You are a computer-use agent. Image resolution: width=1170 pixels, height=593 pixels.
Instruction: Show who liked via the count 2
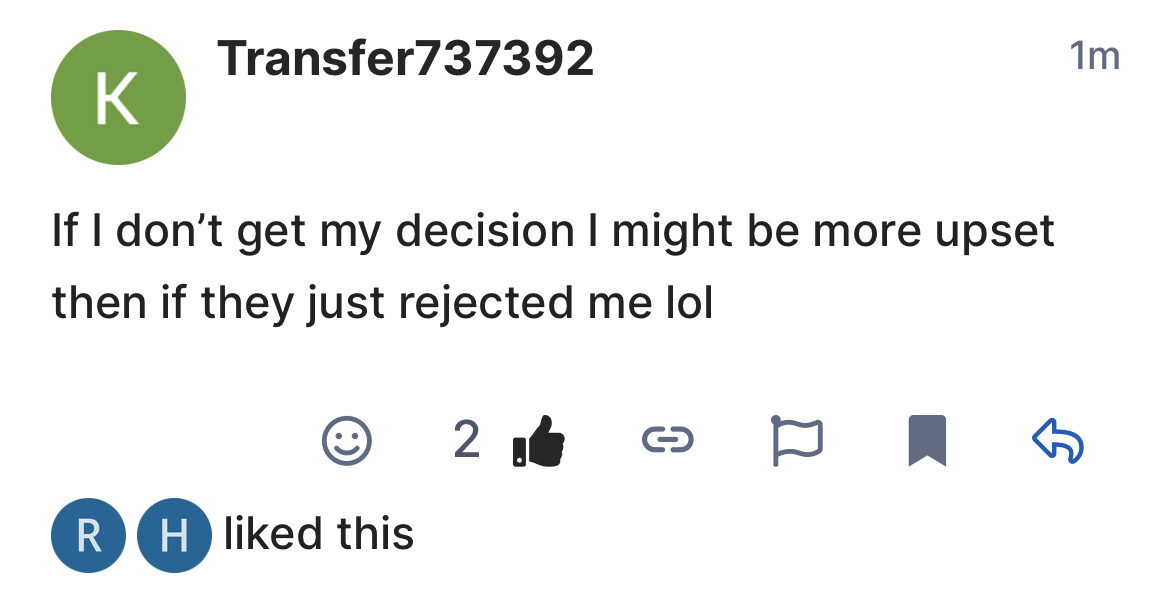[466, 441]
